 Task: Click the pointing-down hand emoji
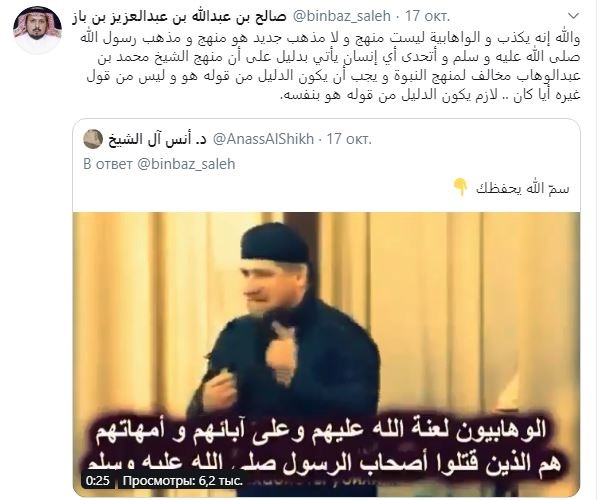460,188
